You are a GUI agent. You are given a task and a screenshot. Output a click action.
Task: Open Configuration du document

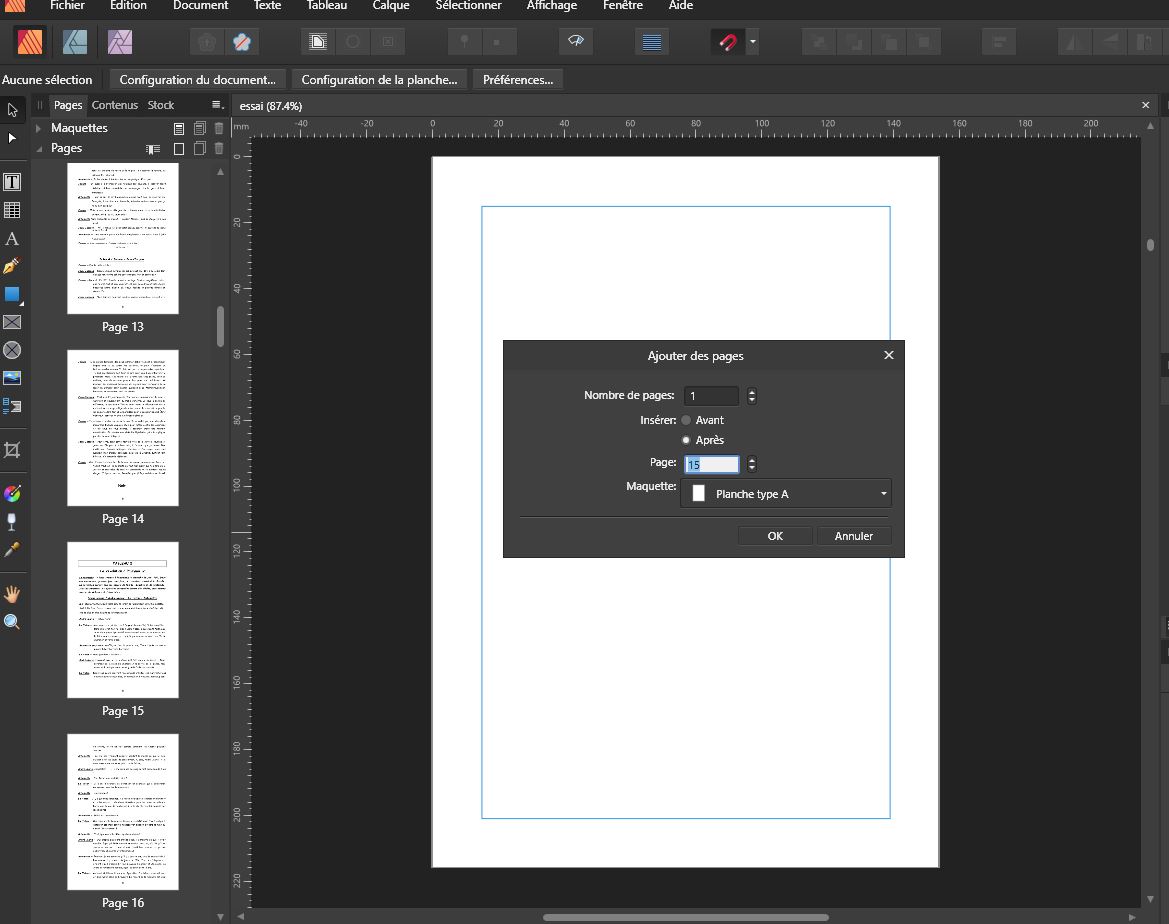click(198, 80)
